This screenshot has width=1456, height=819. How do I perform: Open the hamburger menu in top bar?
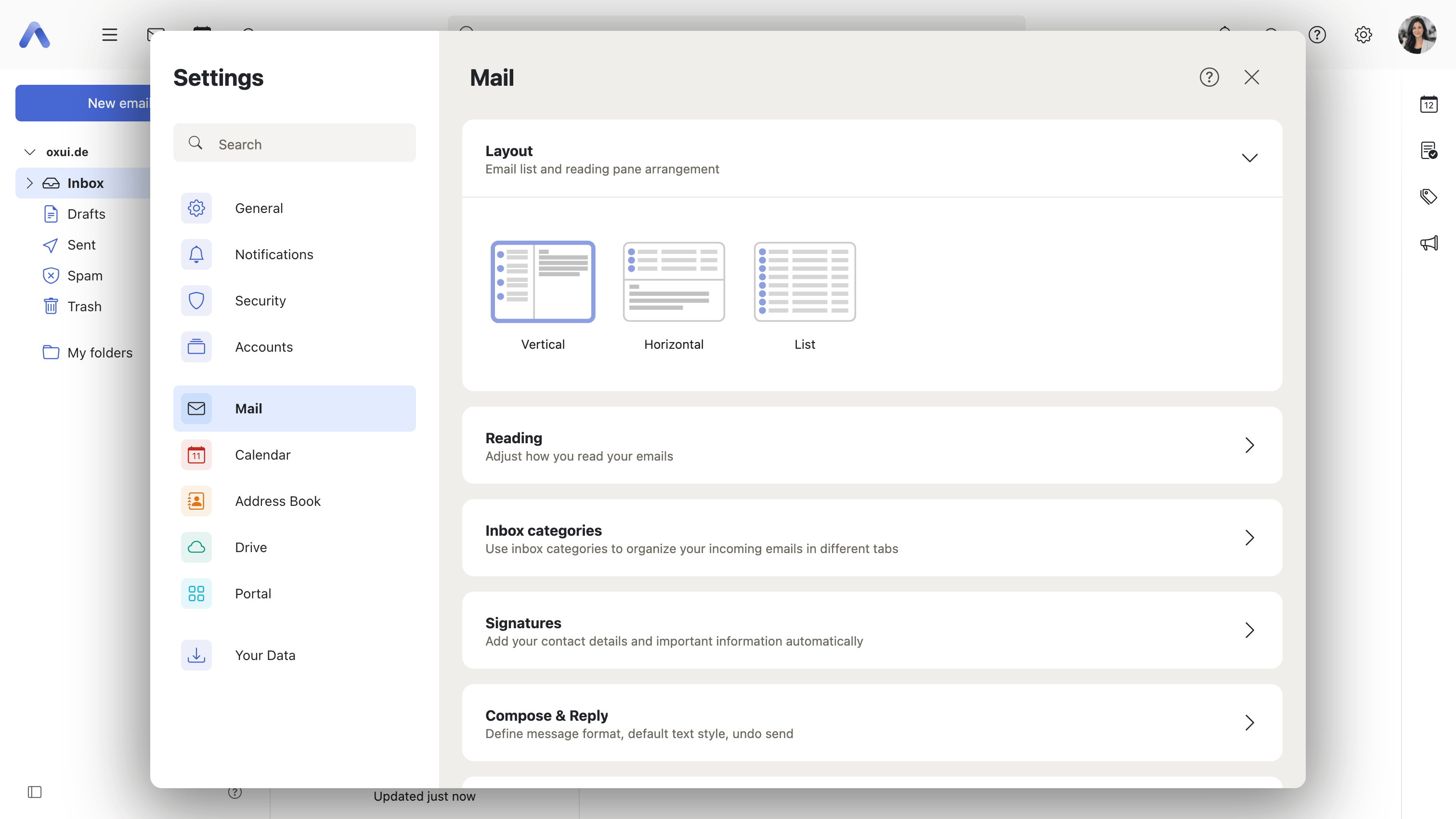[110, 35]
